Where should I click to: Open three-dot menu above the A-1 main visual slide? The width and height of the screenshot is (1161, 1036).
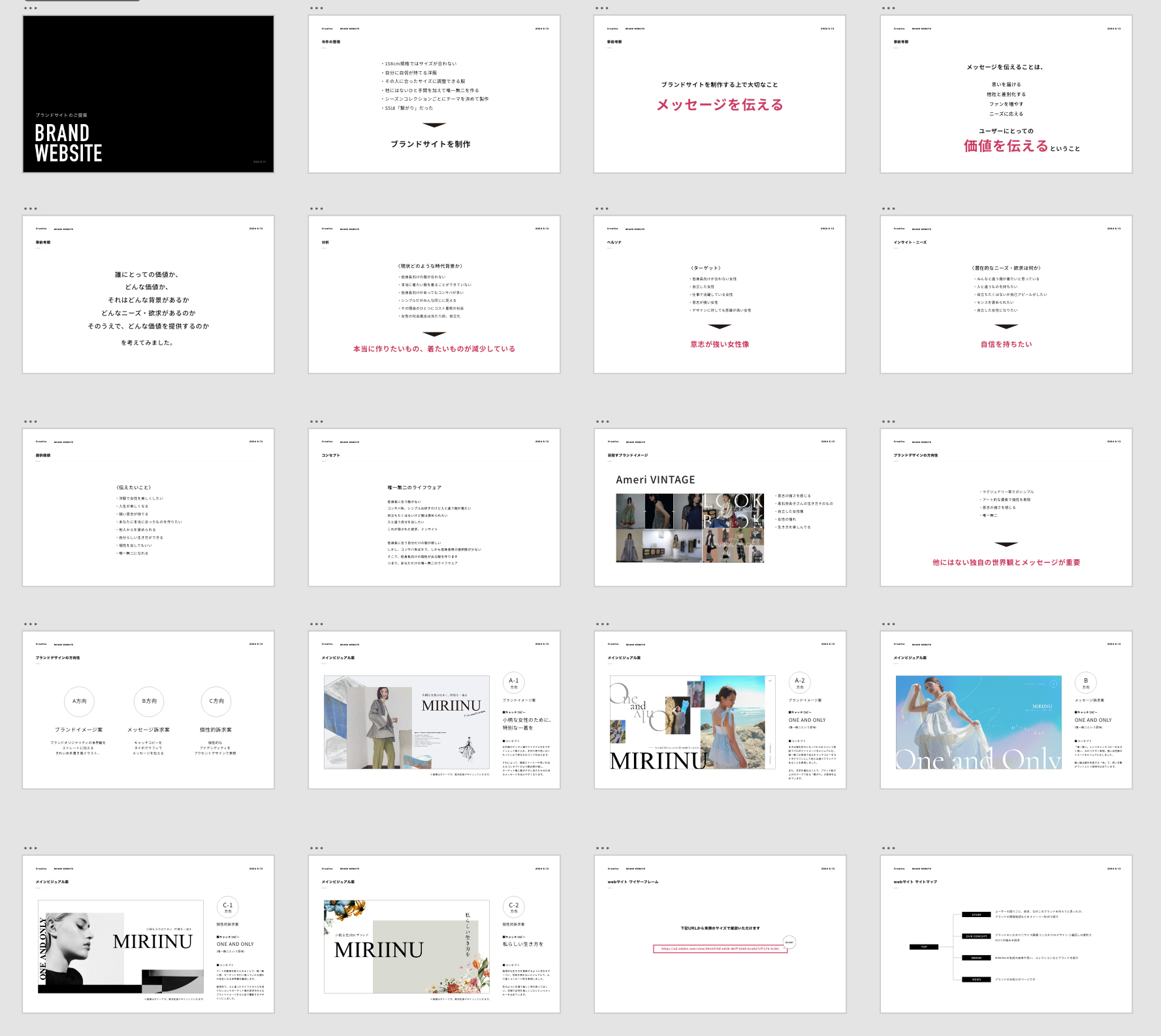pyautogui.click(x=317, y=624)
